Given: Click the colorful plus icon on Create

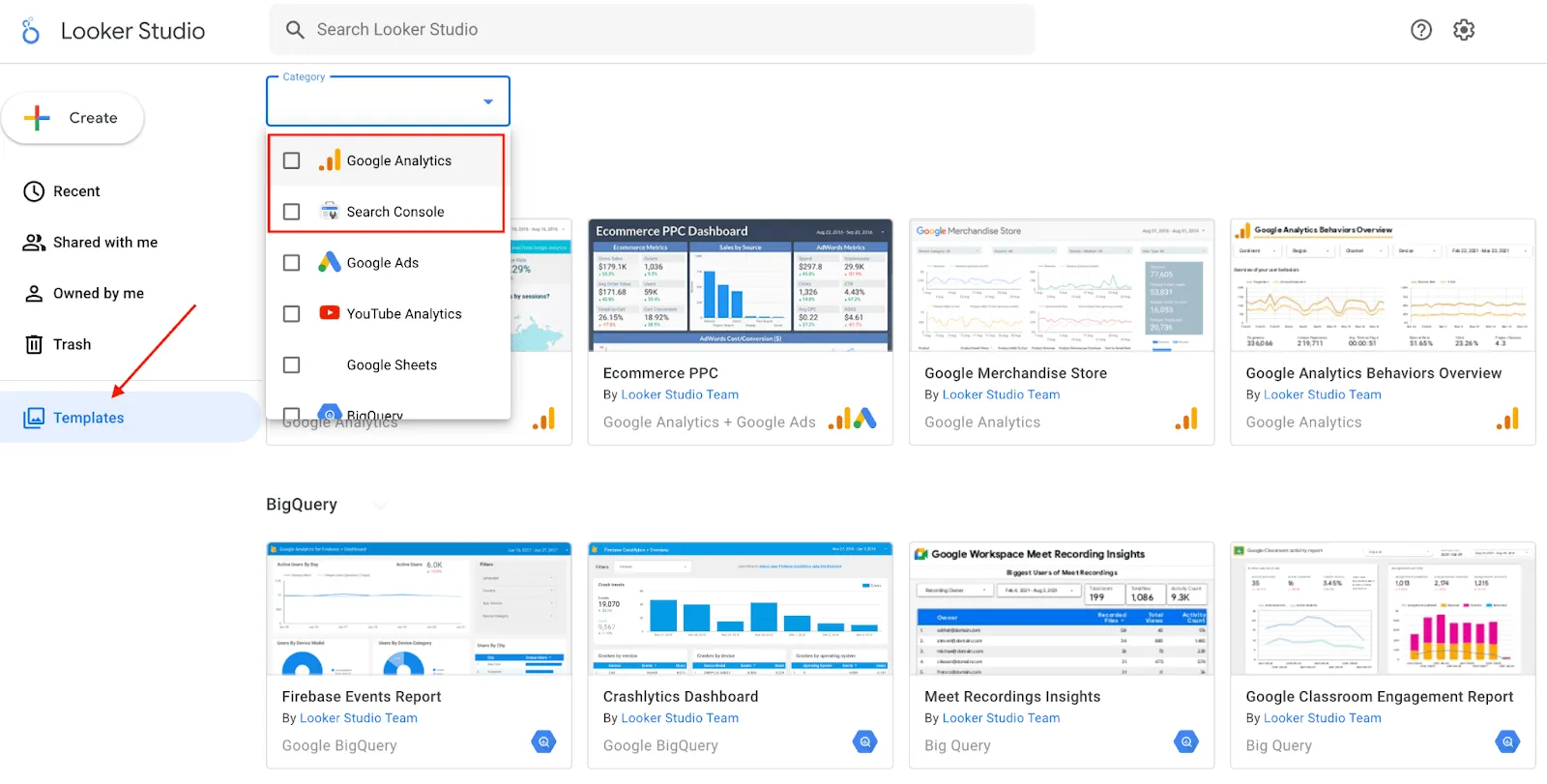Looking at the screenshot, I should pos(37,118).
